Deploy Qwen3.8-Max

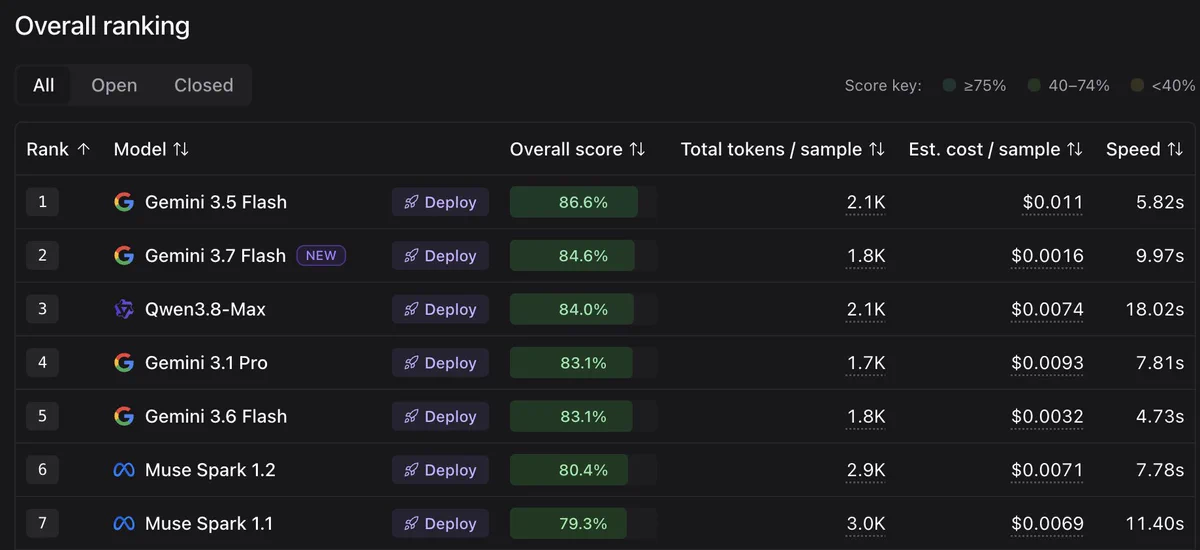[440, 309]
